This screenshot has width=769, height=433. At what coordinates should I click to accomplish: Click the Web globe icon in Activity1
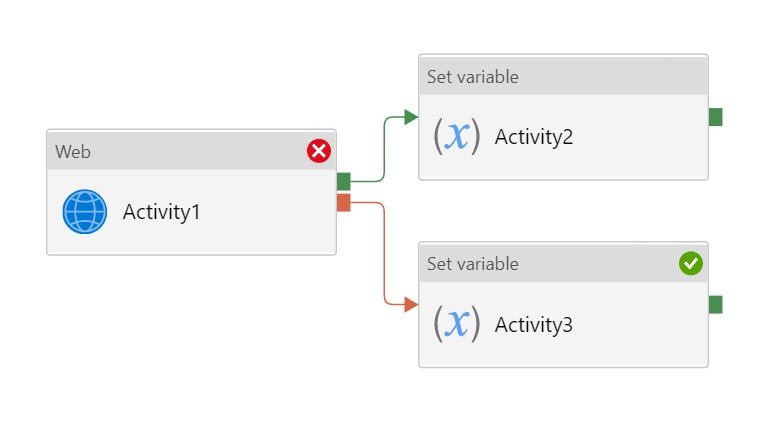click(x=84, y=212)
